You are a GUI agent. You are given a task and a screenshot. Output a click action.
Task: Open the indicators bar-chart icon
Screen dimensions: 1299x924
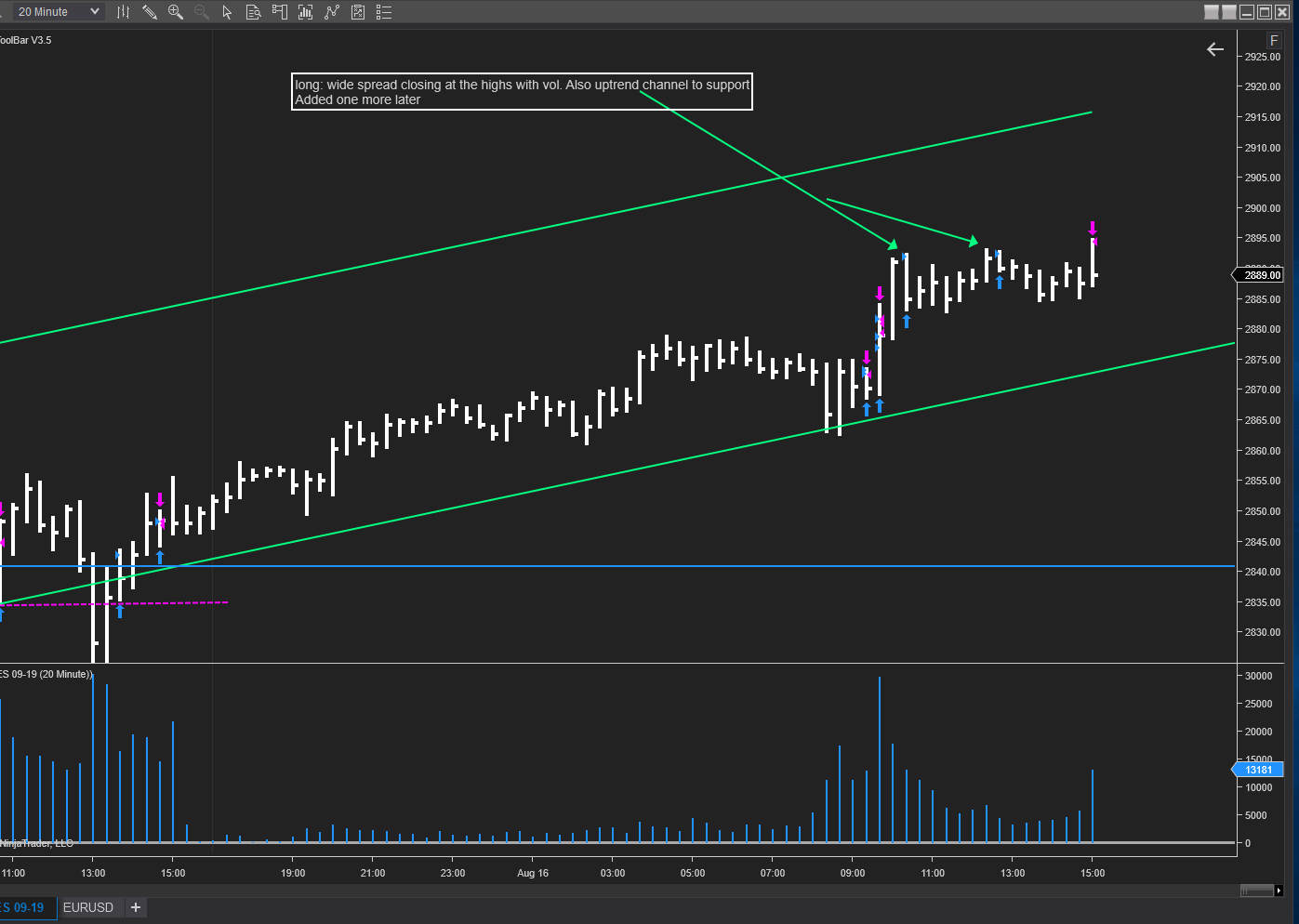click(x=305, y=12)
